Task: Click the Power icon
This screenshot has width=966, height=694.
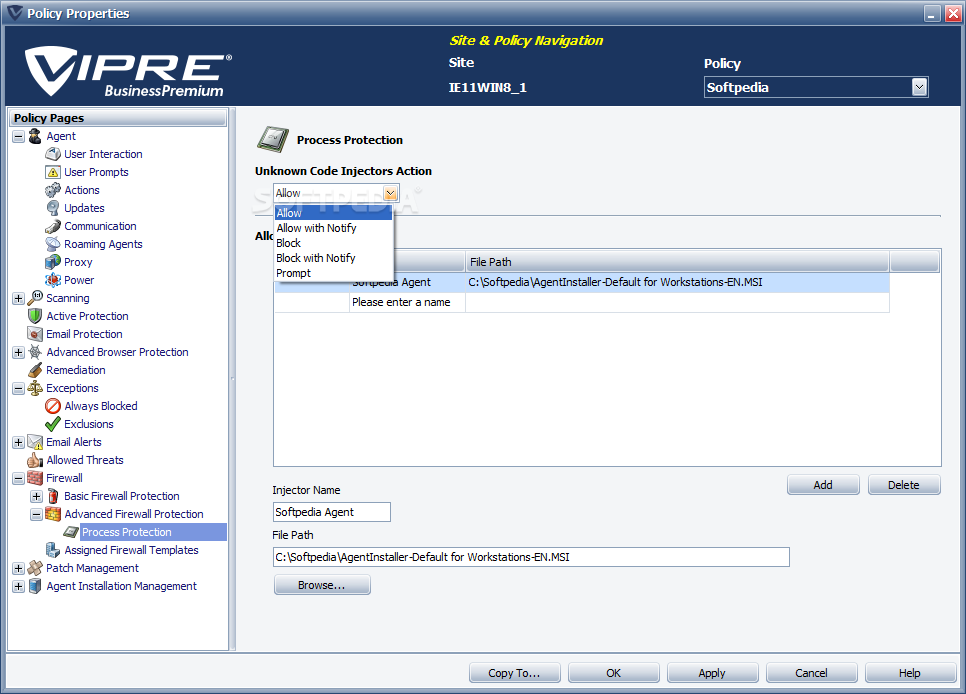Action: coord(53,280)
